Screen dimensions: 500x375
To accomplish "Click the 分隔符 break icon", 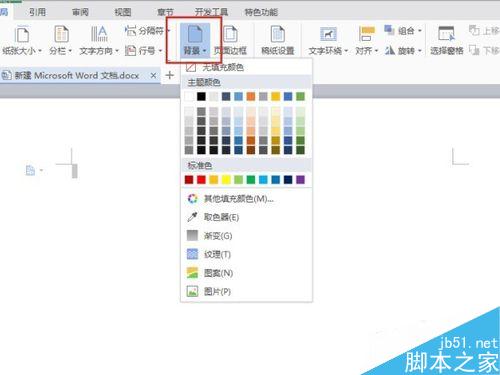I will click(130, 31).
